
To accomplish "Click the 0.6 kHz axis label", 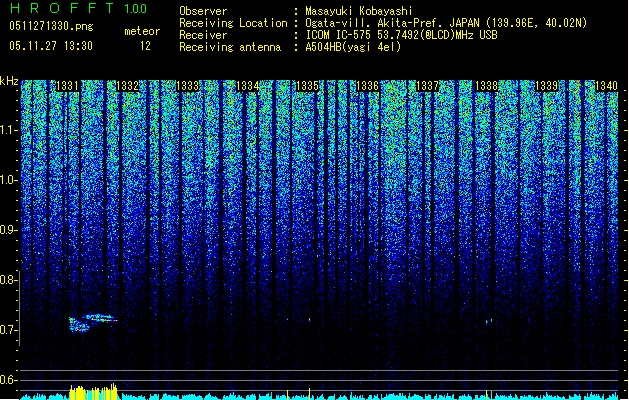I will [9, 380].
